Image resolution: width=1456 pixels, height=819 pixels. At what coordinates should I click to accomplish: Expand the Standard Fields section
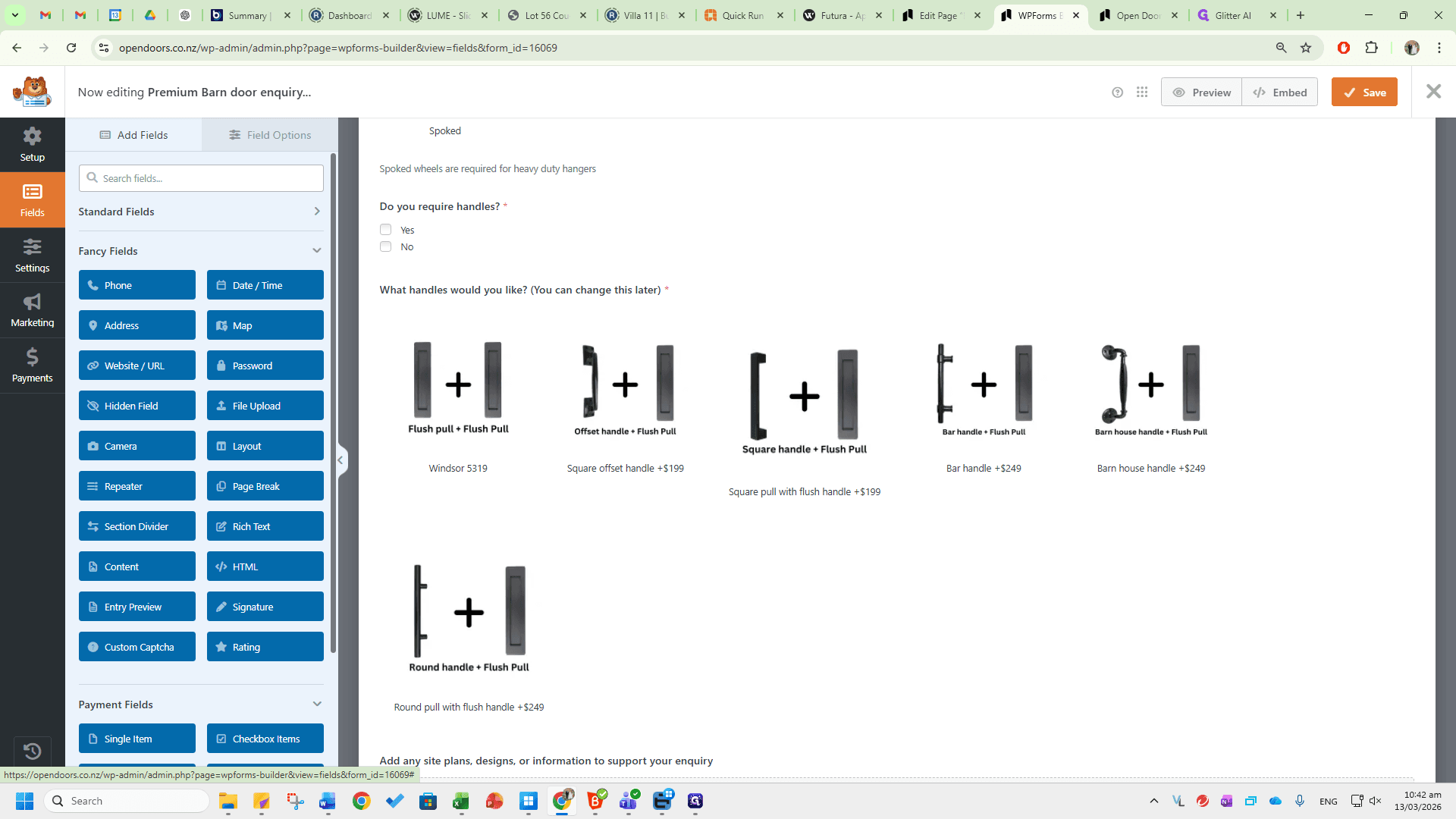tap(201, 212)
